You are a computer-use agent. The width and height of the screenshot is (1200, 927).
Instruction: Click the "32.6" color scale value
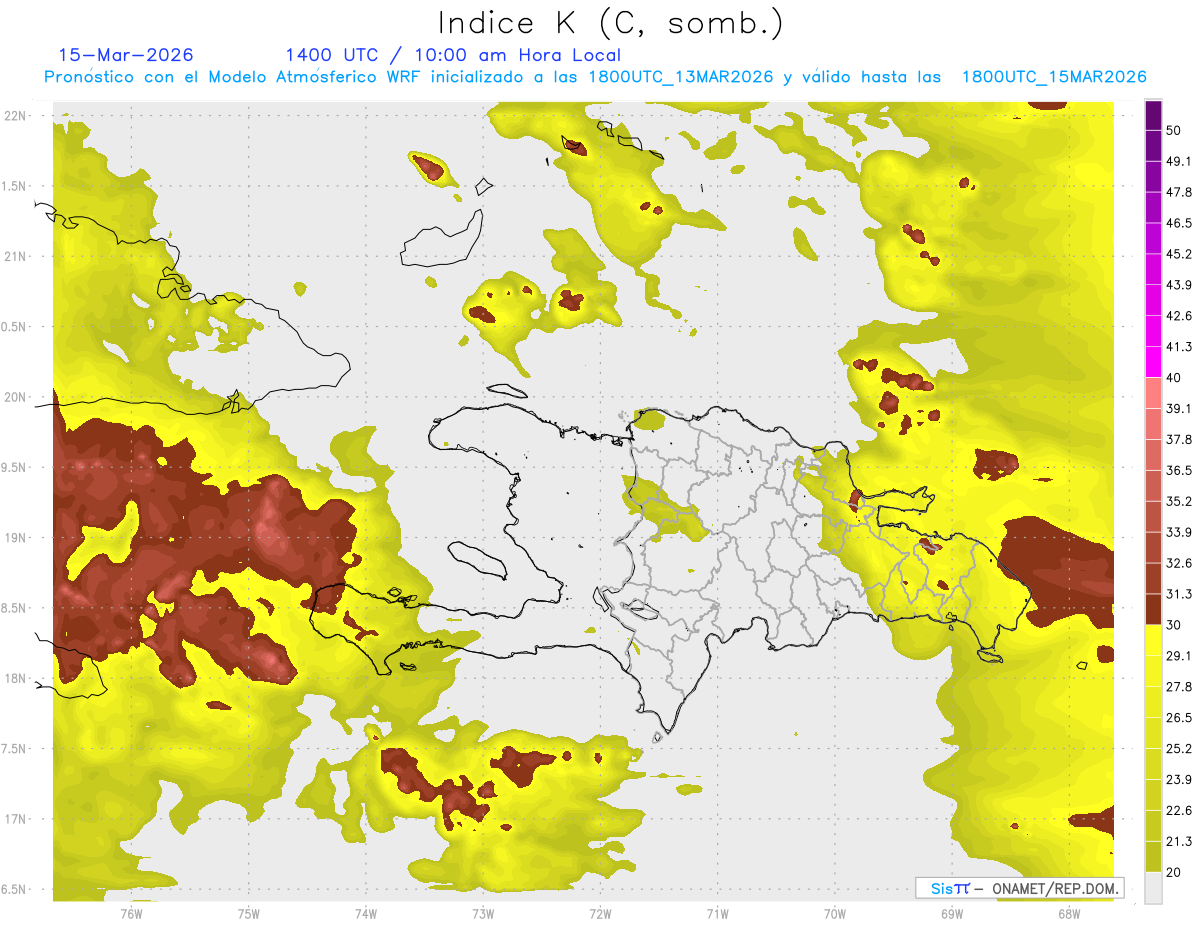click(x=1179, y=563)
